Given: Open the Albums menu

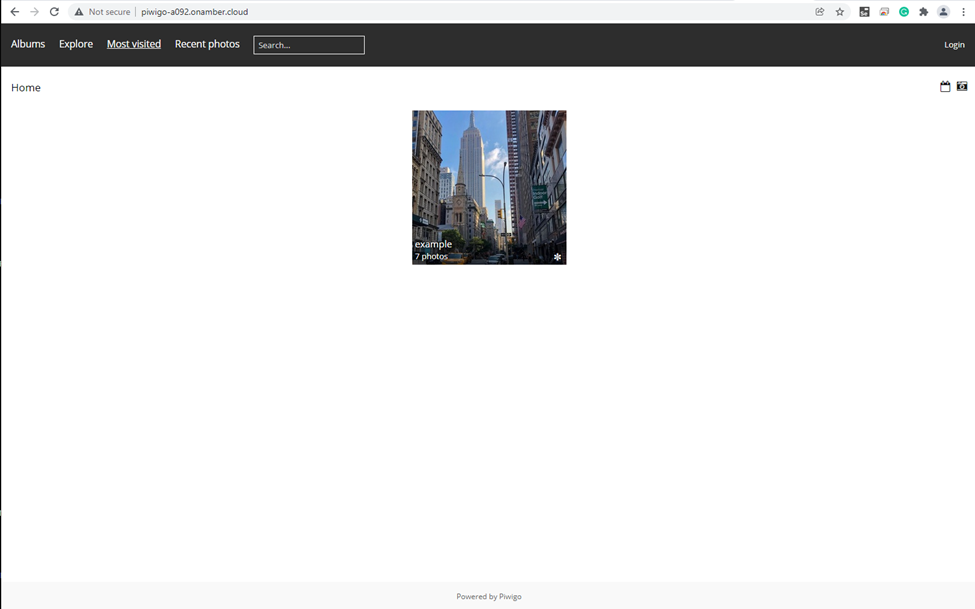Looking at the screenshot, I should pyautogui.click(x=28, y=44).
